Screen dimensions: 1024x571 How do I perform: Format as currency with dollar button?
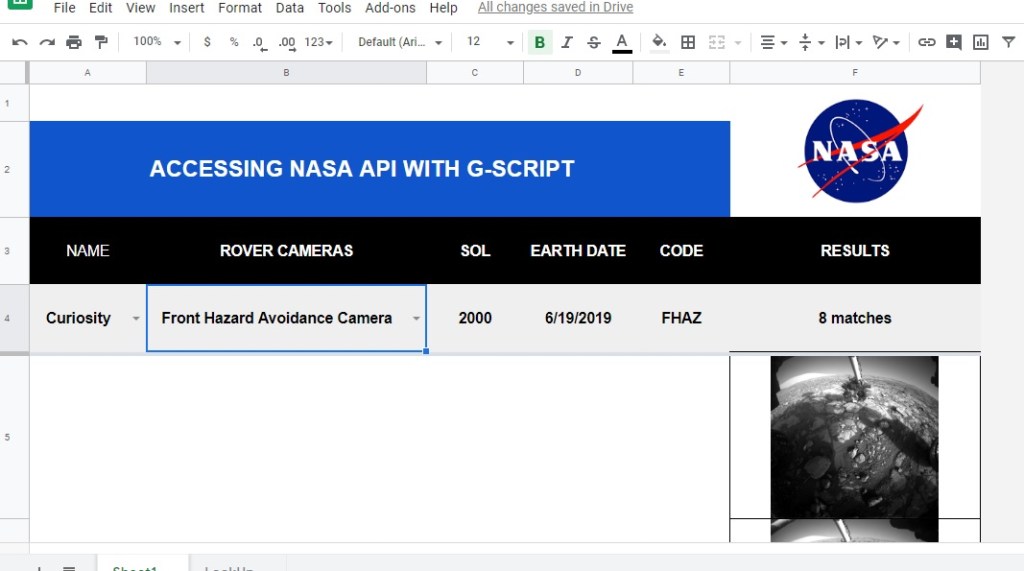point(207,42)
